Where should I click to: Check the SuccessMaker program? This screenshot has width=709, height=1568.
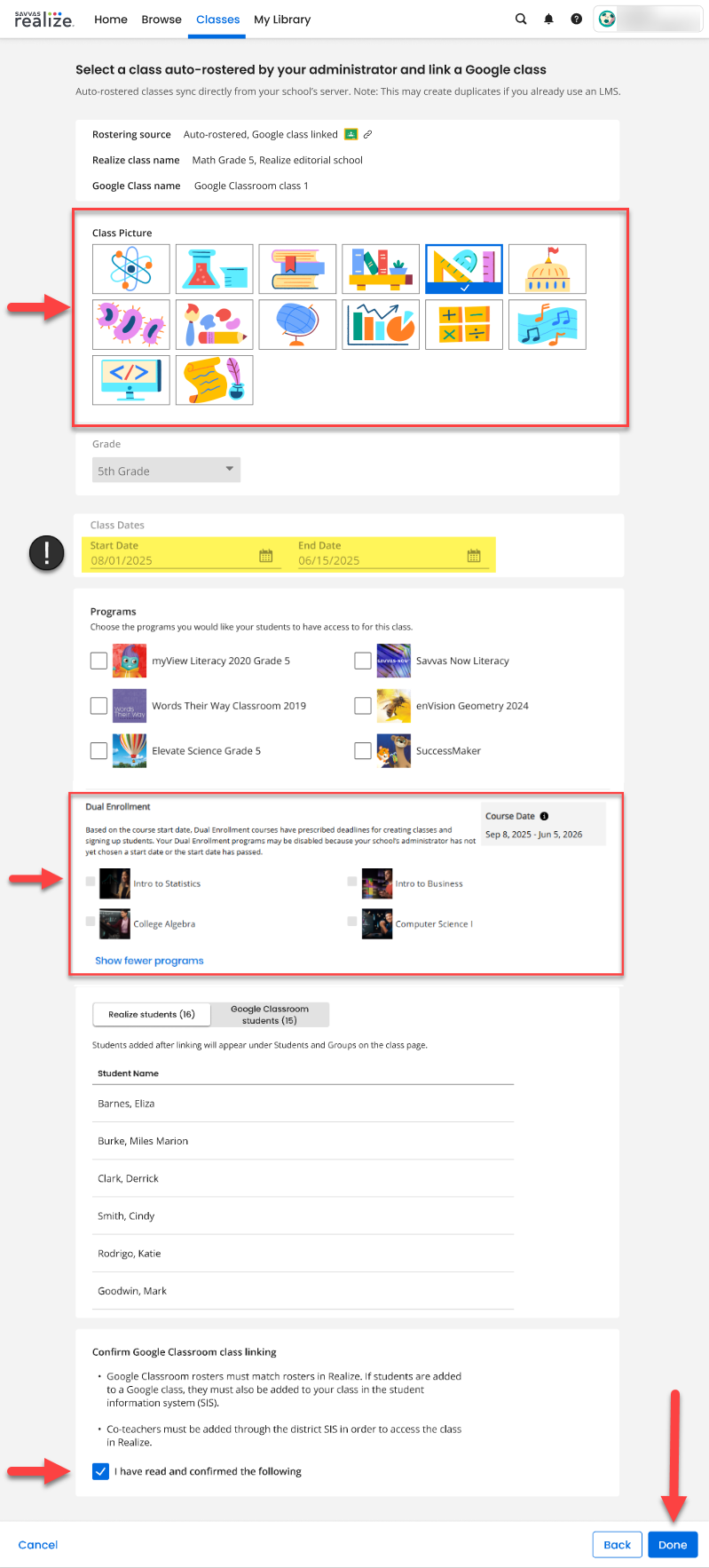coord(363,751)
